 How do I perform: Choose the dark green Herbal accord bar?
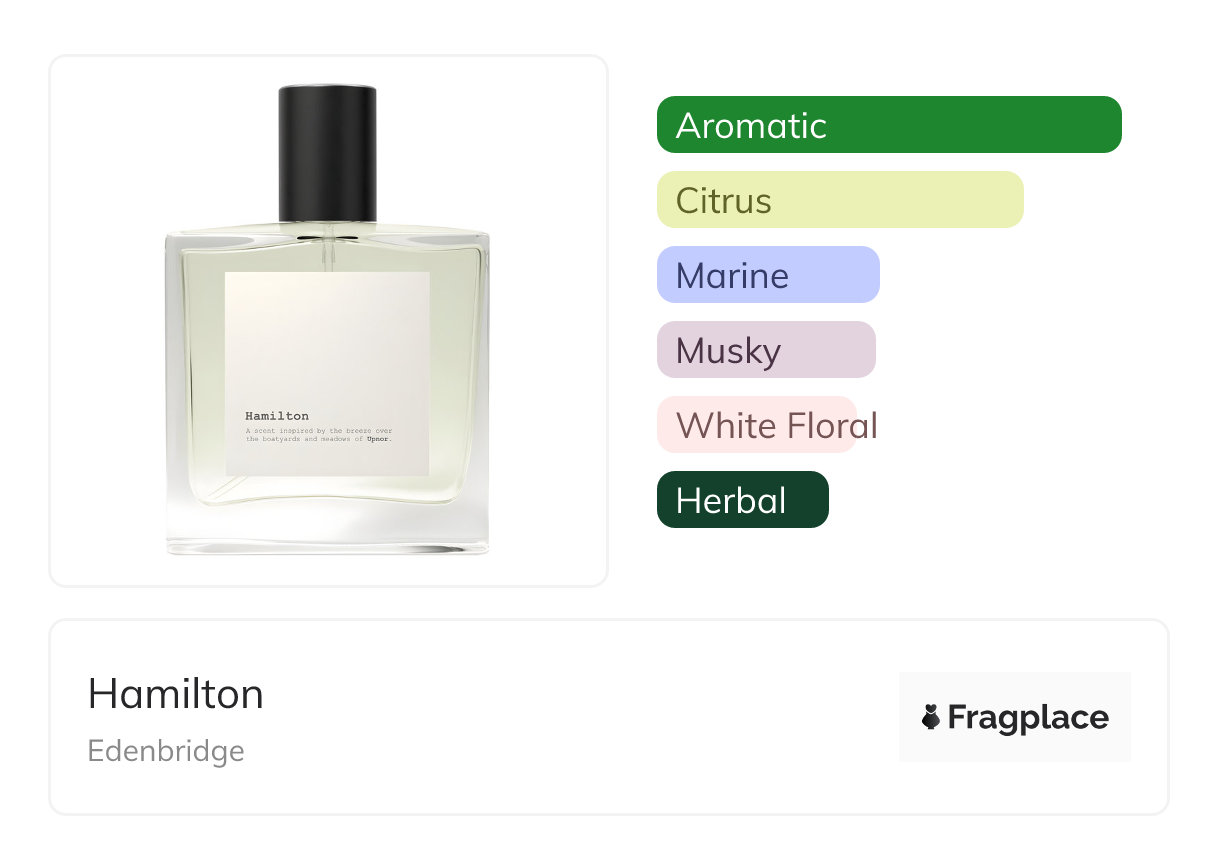point(743,500)
